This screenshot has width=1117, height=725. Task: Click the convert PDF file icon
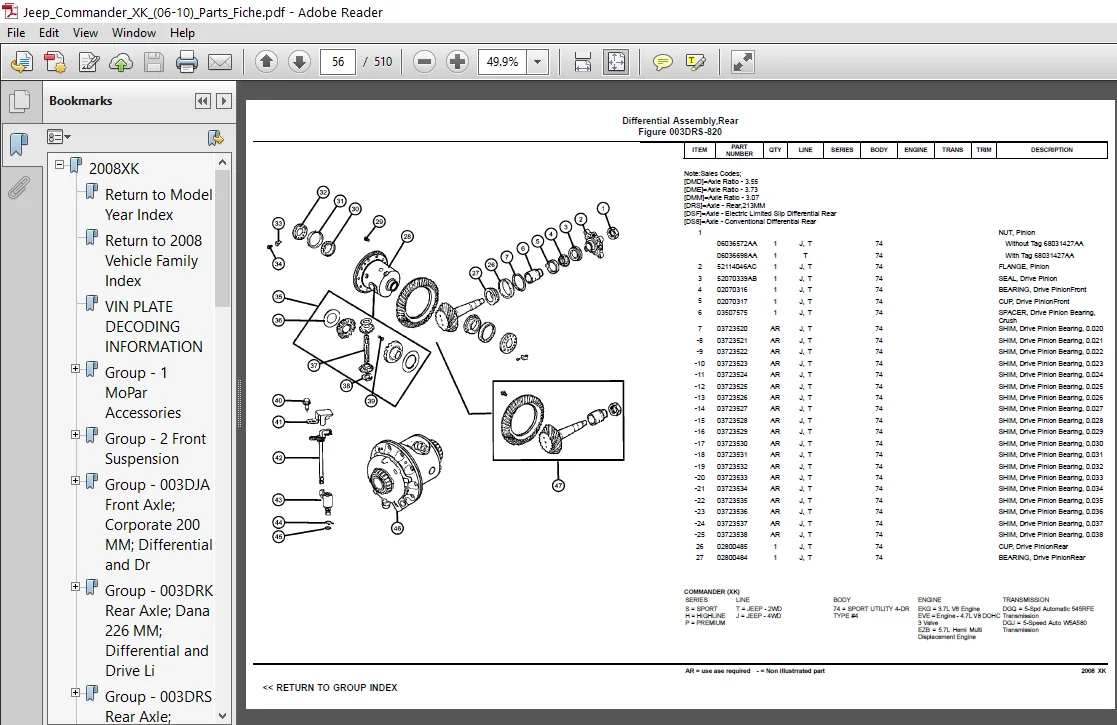click(x=55, y=63)
